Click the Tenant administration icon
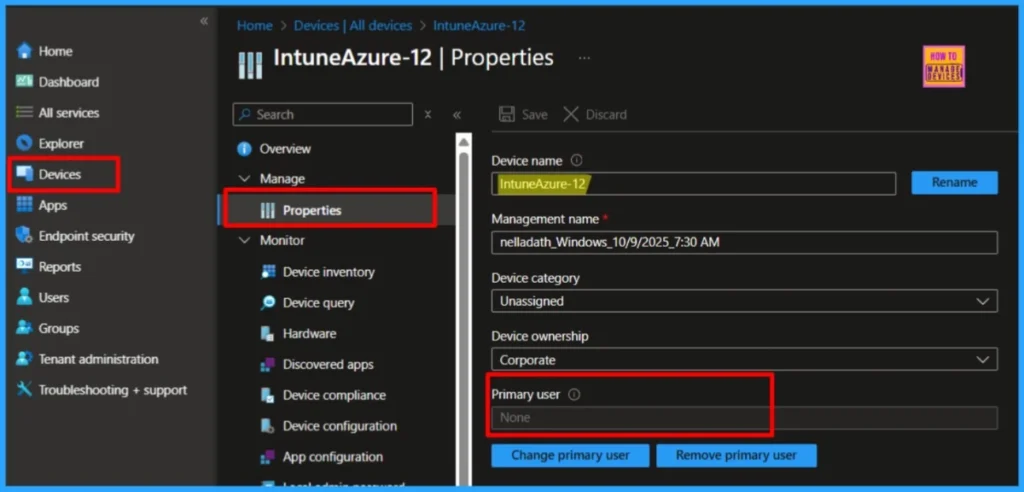The height and width of the screenshot is (492, 1024). pyautogui.click(x=24, y=358)
